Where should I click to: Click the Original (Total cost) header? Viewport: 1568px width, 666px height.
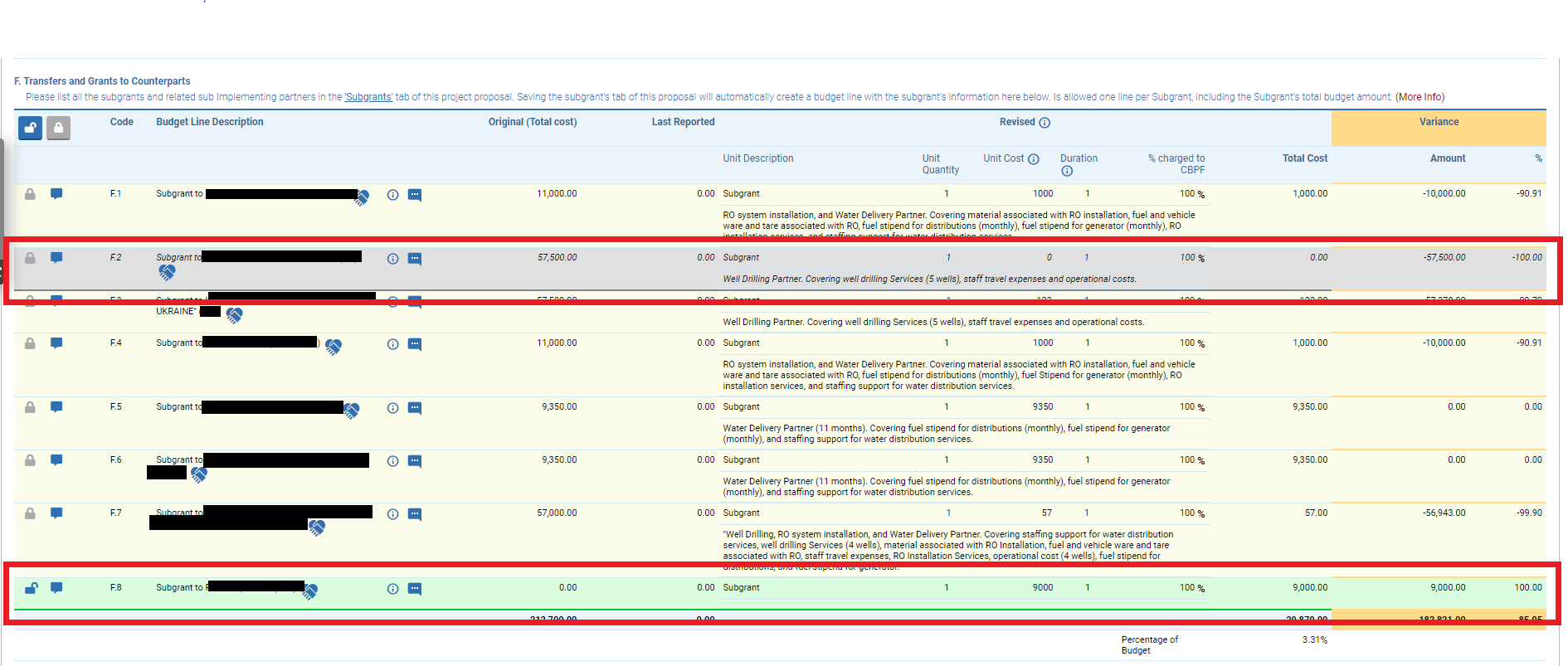pyautogui.click(x=533, y=122)
